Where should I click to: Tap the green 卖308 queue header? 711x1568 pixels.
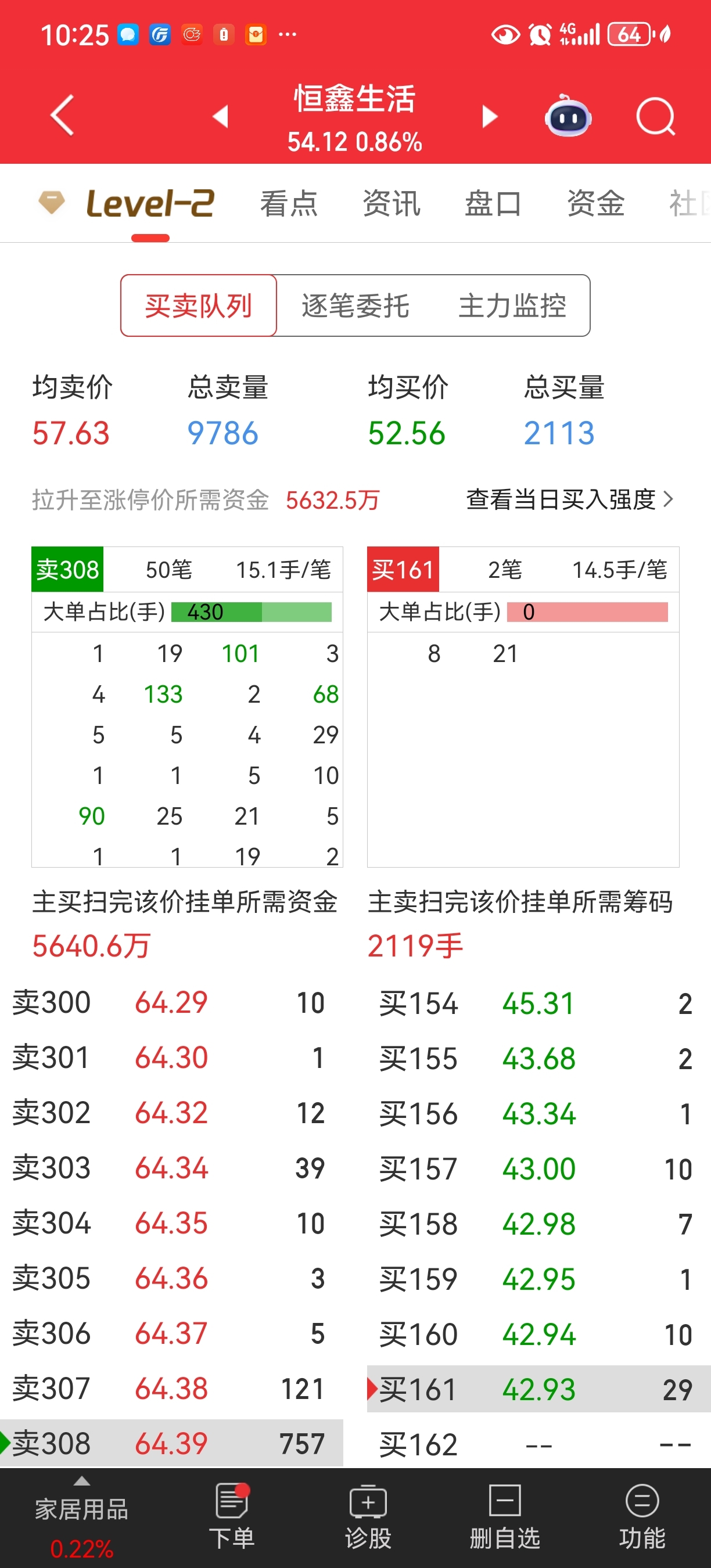(67, 570)
